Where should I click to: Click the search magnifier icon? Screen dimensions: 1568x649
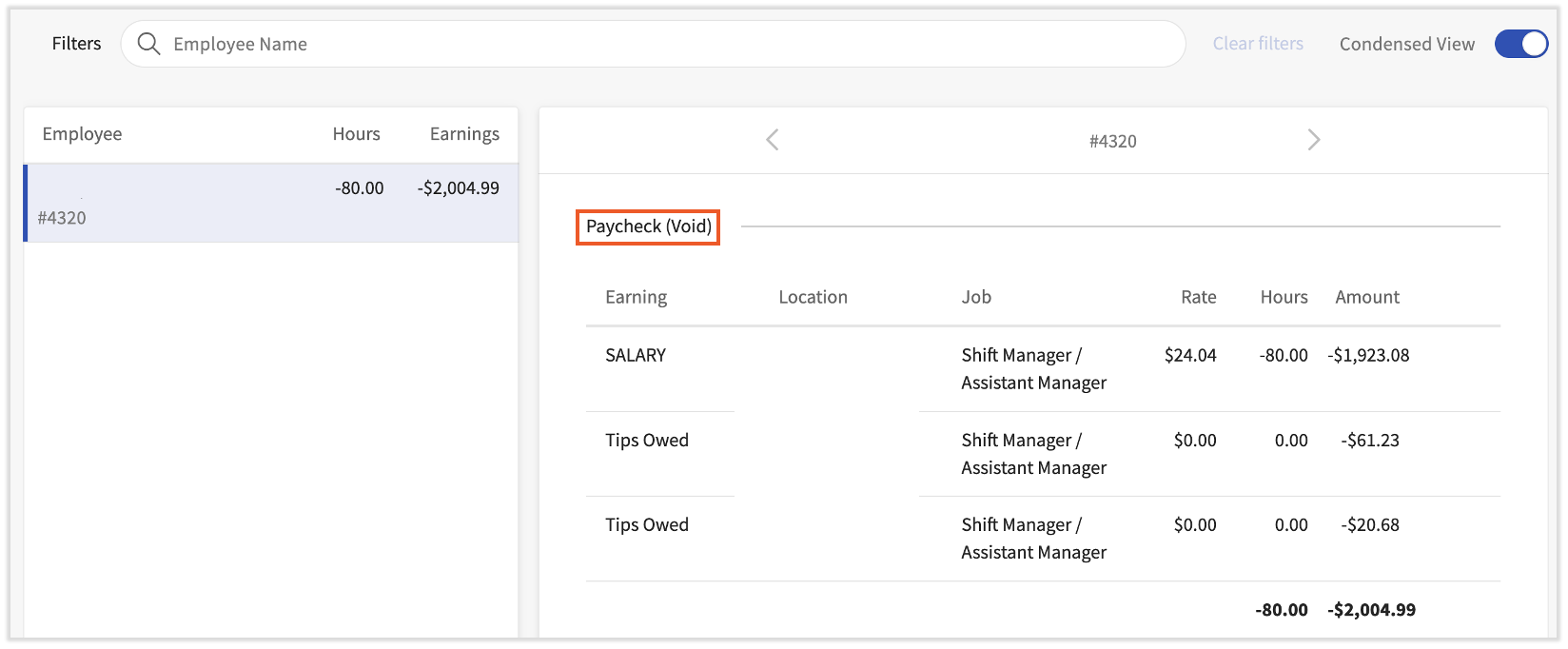pos(148,44)
